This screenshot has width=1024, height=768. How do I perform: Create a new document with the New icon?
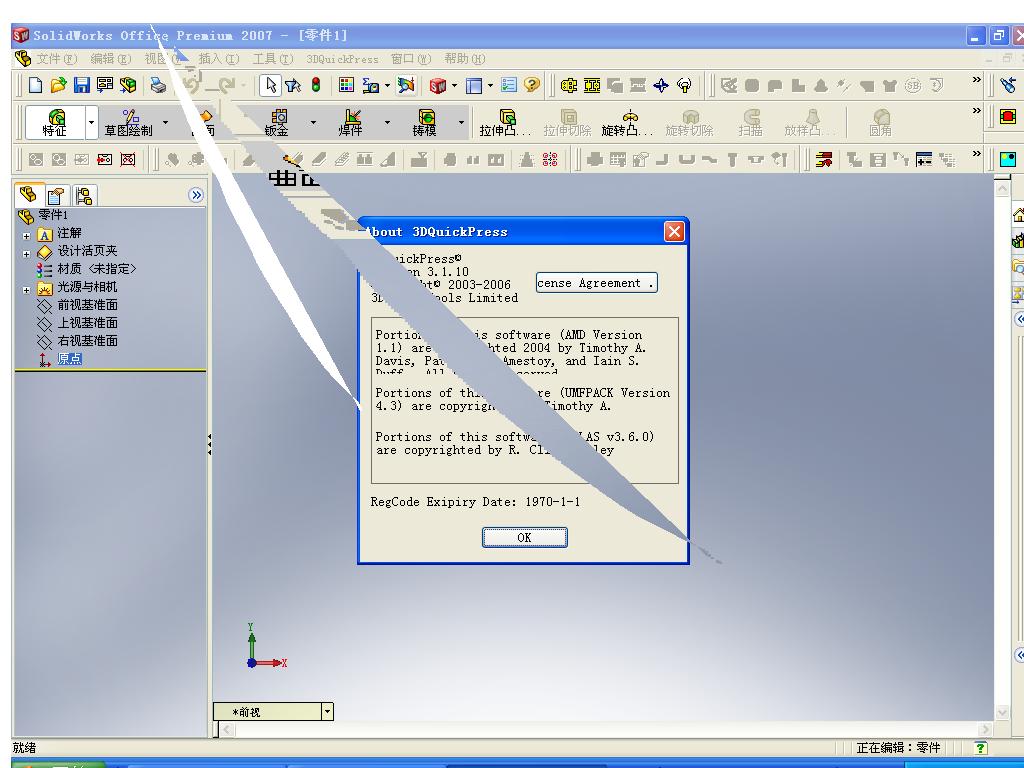[36, 85]
